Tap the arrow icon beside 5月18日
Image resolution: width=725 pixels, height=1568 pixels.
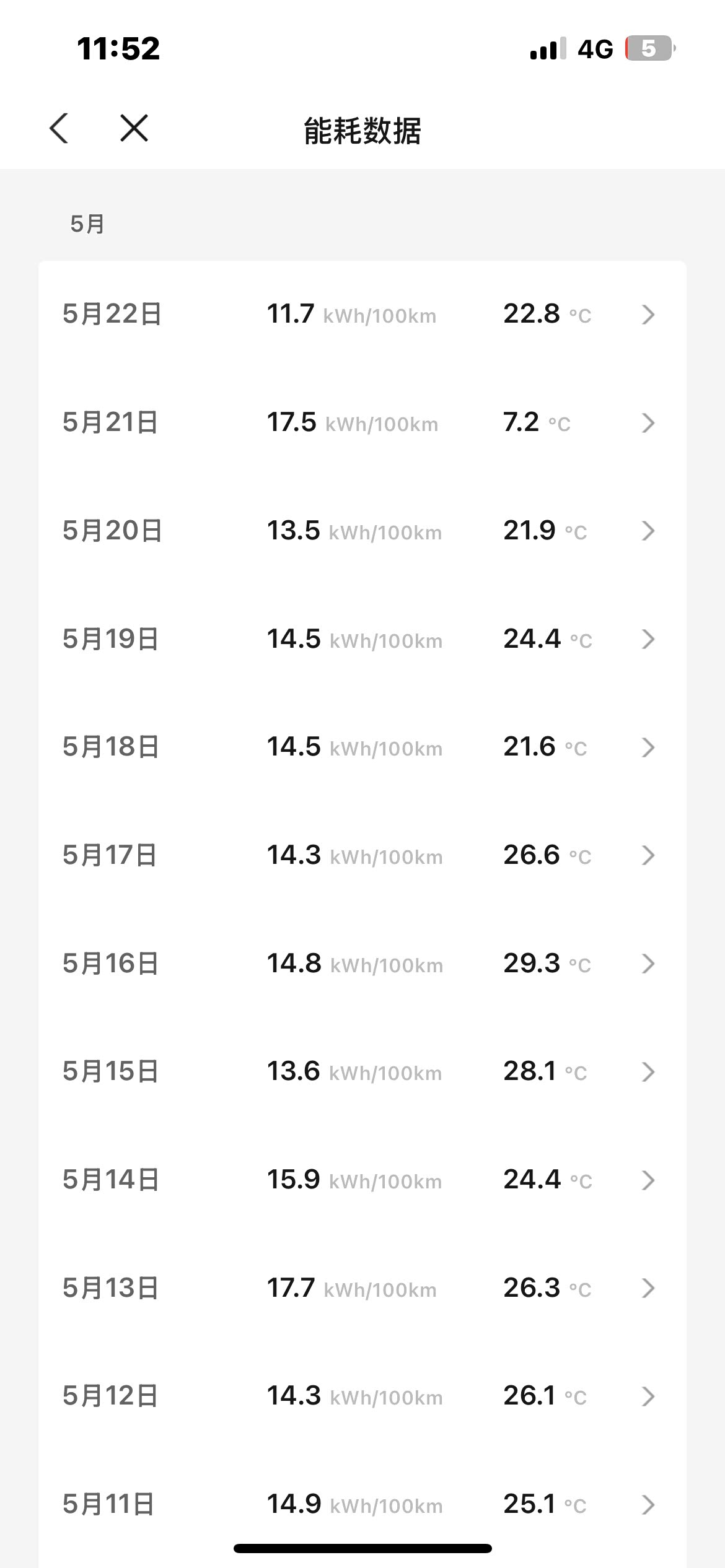tap(648, 747)
